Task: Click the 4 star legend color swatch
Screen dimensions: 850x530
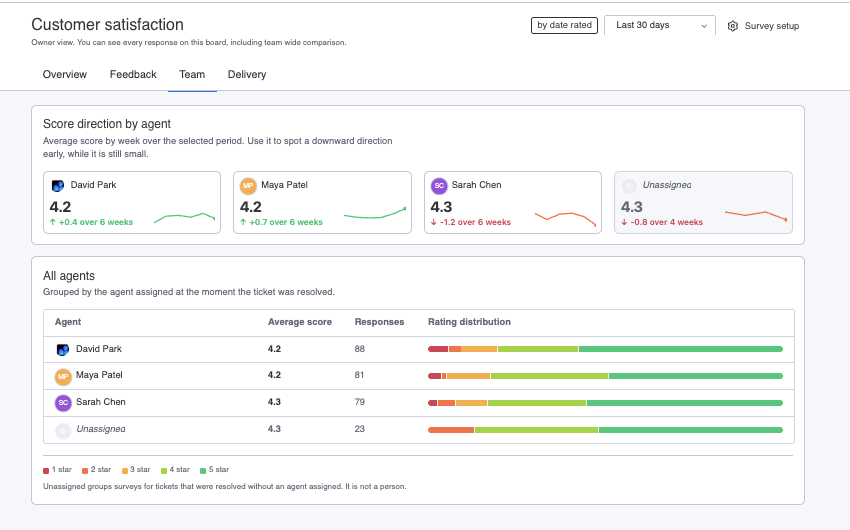Action: 164,470
